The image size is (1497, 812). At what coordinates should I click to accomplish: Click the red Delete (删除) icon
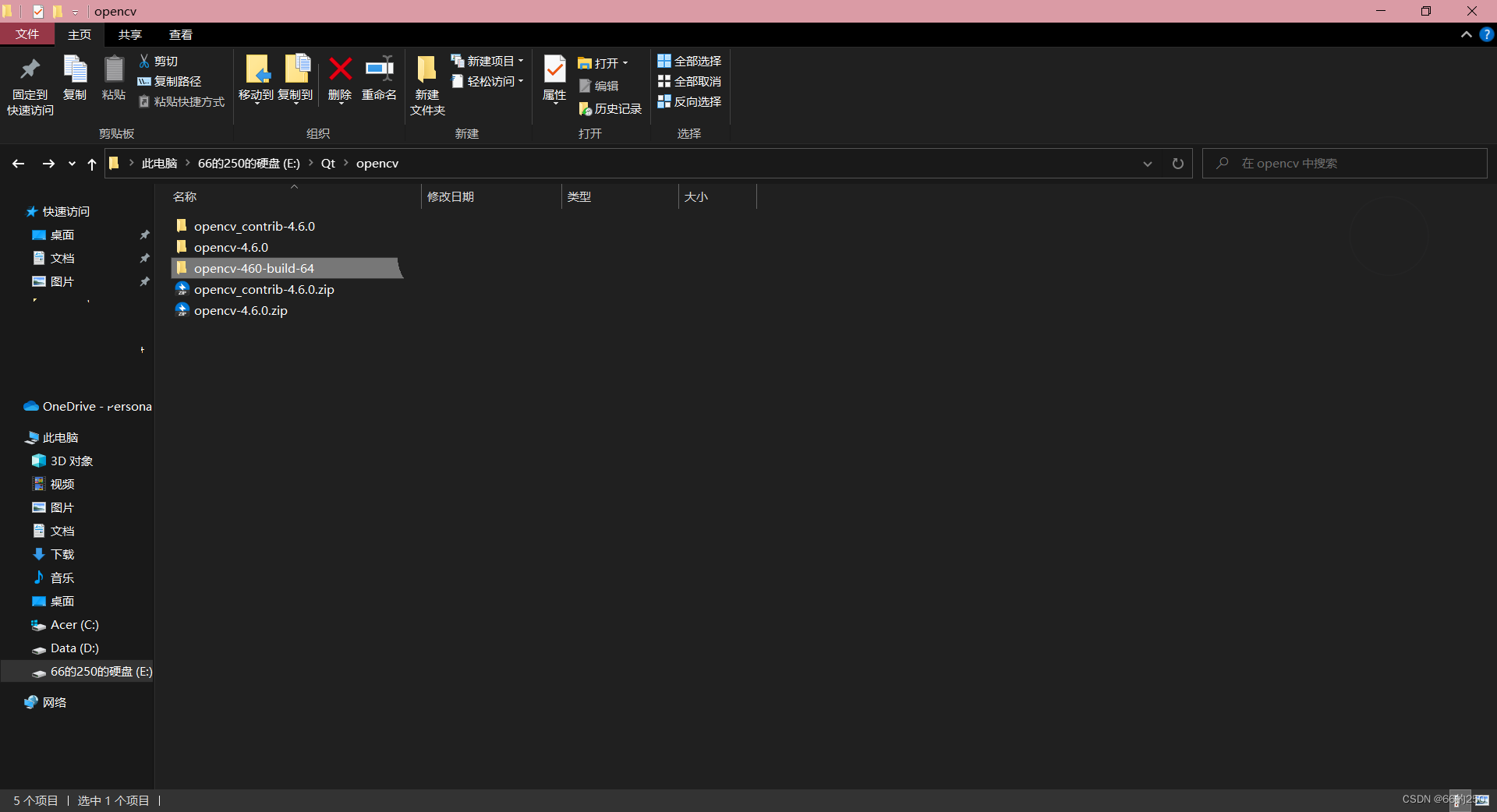pos(340,69)
